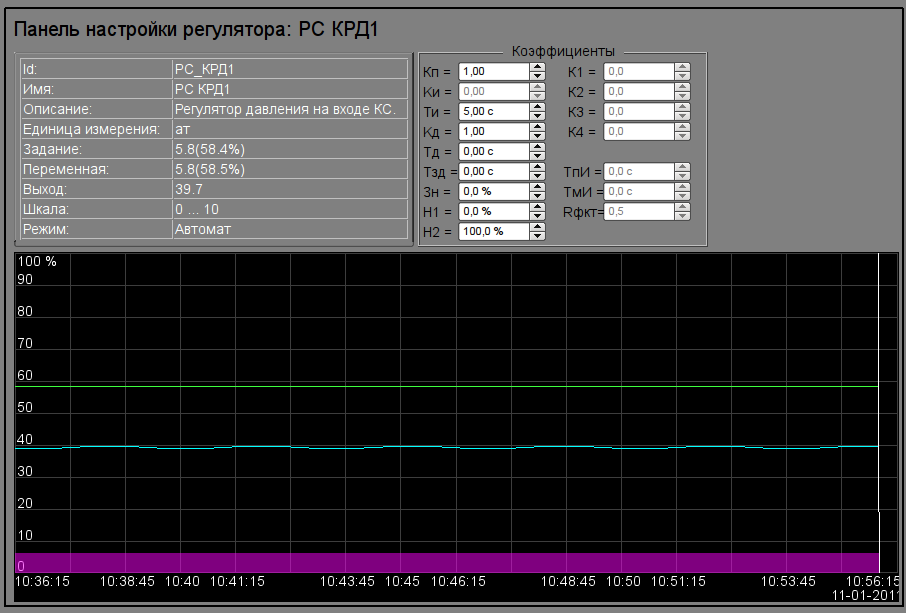906x613 pixels.
Task: Decrease Кп value with down arrow
Action: (537, 76)
